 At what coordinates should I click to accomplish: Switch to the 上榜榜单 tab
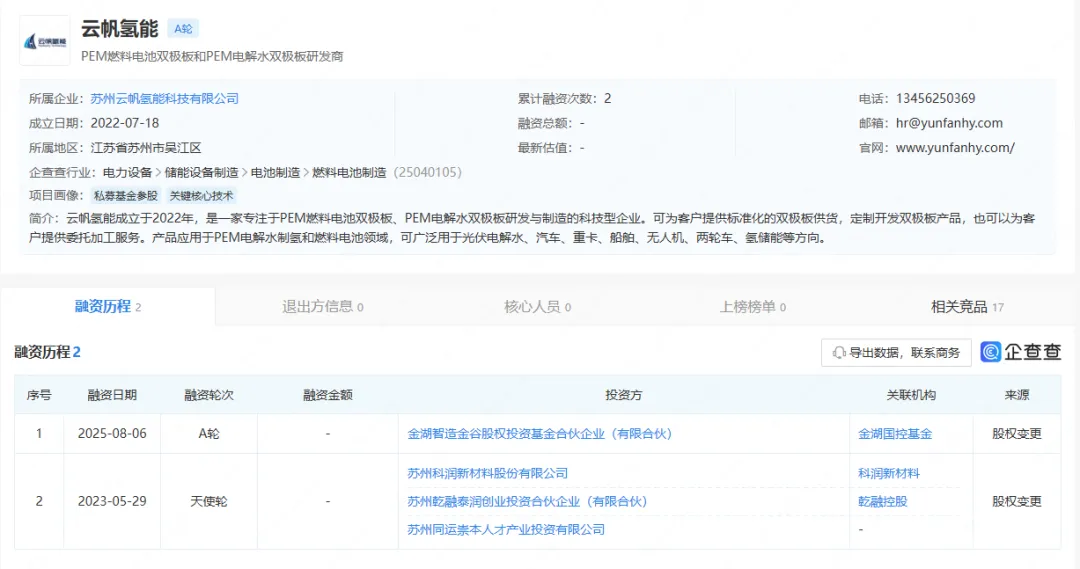click(753, 307)
